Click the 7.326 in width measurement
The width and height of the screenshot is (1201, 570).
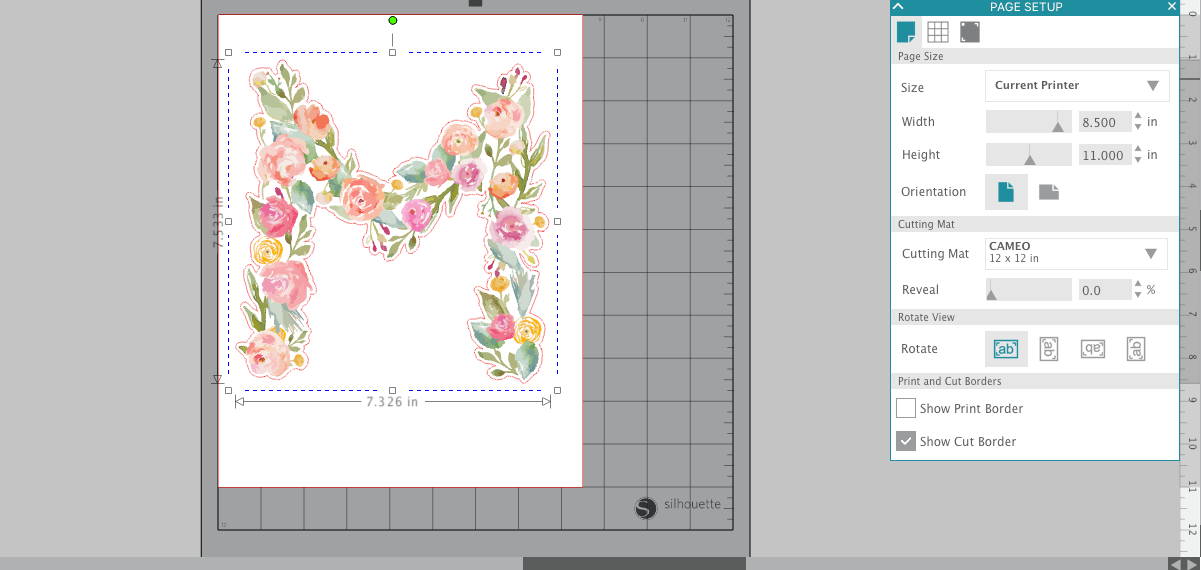pos(392,402)
